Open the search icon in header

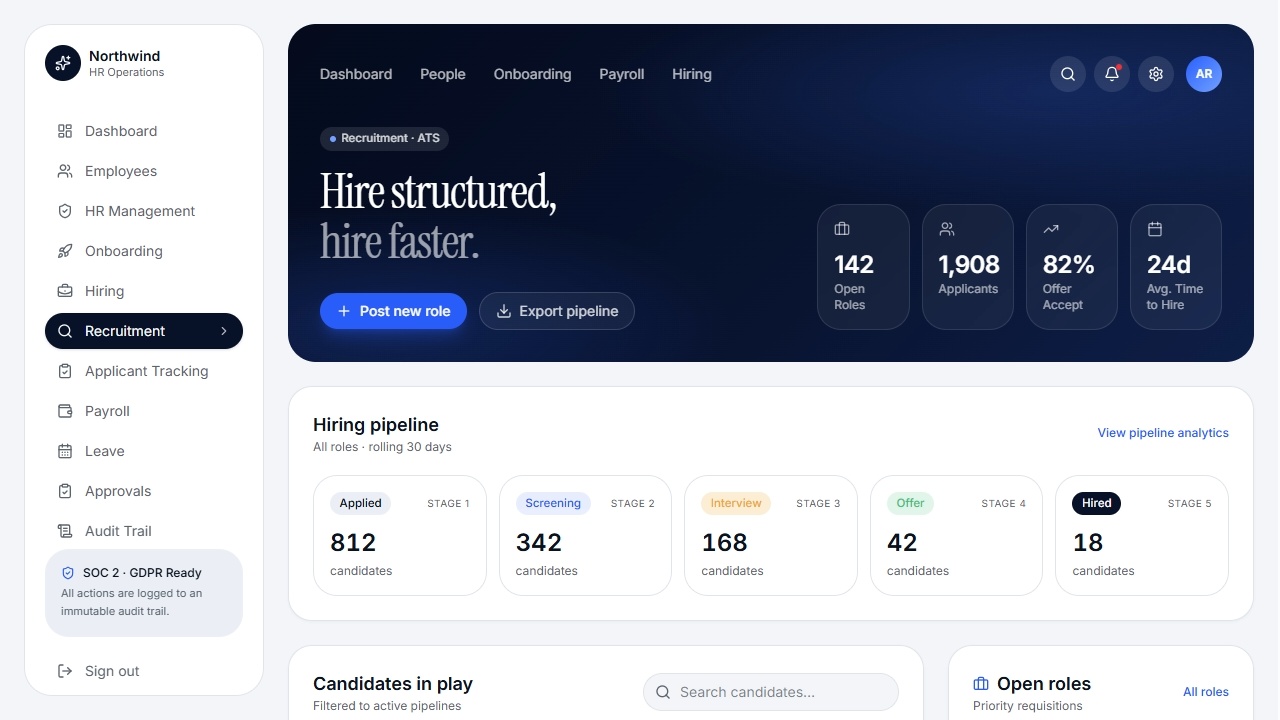tap(1068, 74)
